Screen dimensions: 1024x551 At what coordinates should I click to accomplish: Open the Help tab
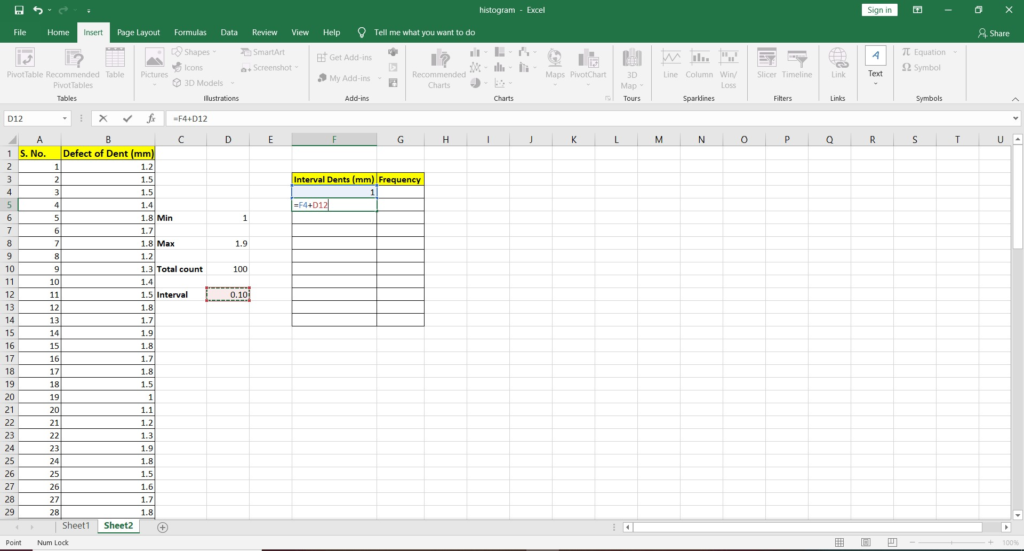tap(332, 32)
